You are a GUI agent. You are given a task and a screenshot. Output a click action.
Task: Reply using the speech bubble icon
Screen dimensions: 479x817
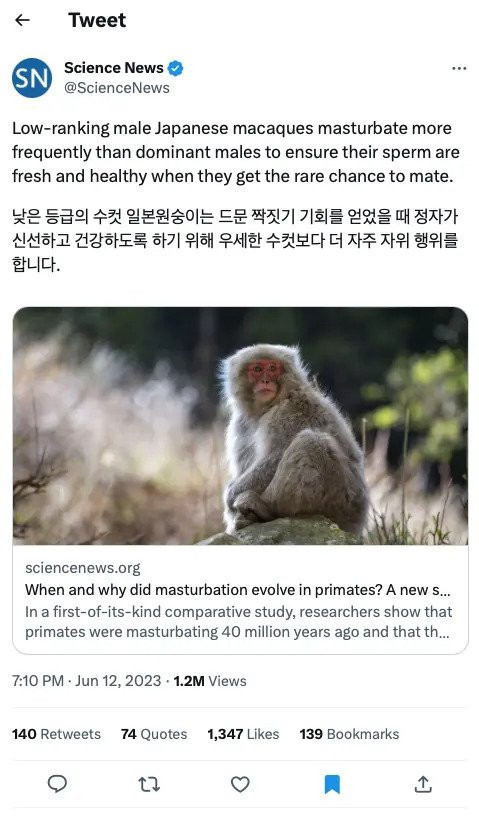pos(57,784)
